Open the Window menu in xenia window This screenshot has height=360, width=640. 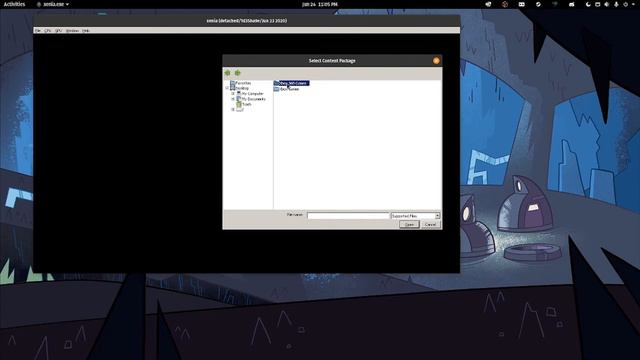72,31
